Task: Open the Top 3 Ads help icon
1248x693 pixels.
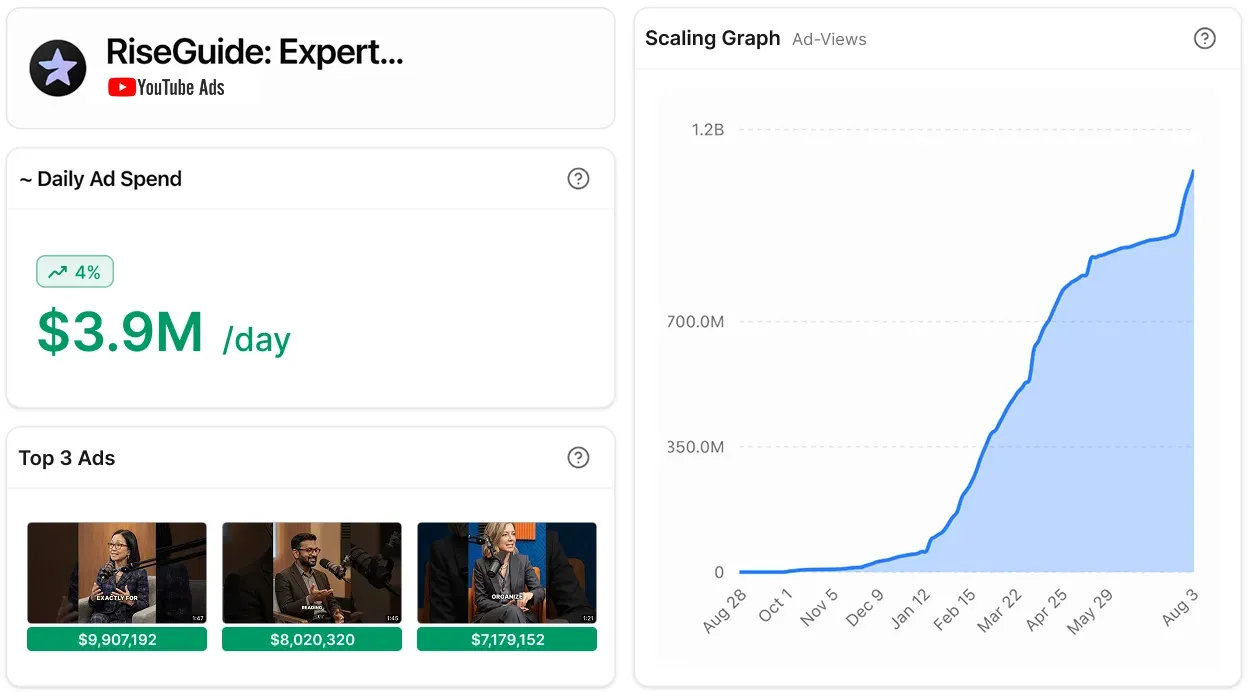Action: 578,457
